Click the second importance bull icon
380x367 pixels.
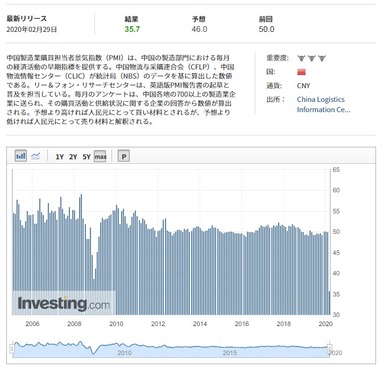point(312,58)
